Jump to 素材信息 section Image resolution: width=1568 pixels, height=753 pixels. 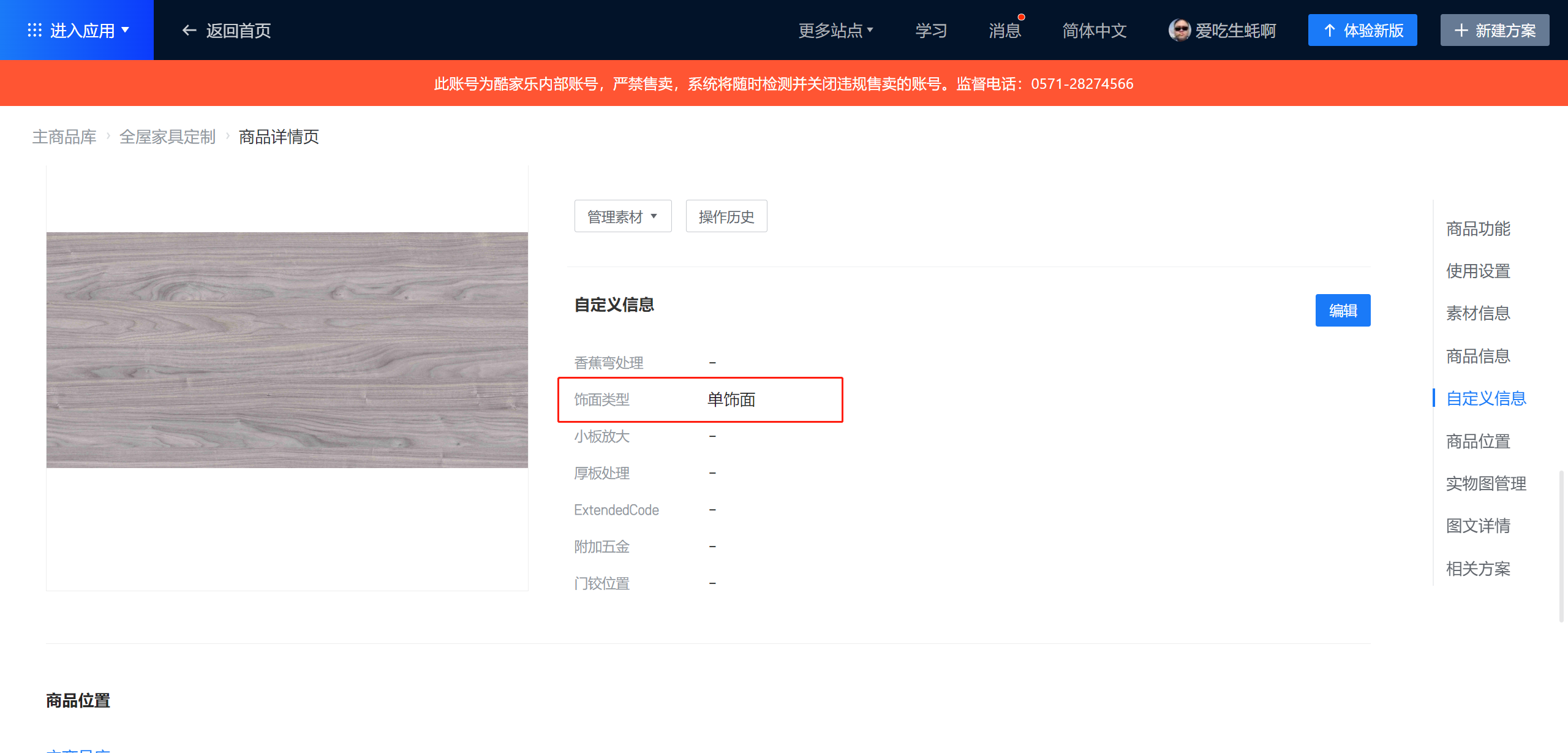1478,313
